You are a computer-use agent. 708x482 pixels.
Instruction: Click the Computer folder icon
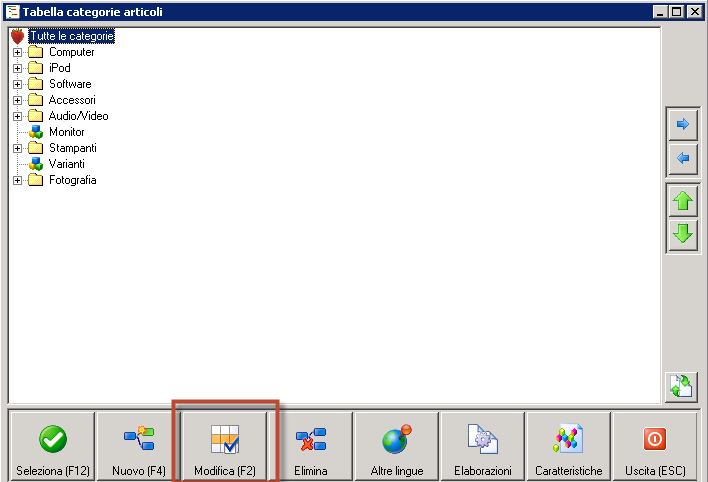[35, 52]
